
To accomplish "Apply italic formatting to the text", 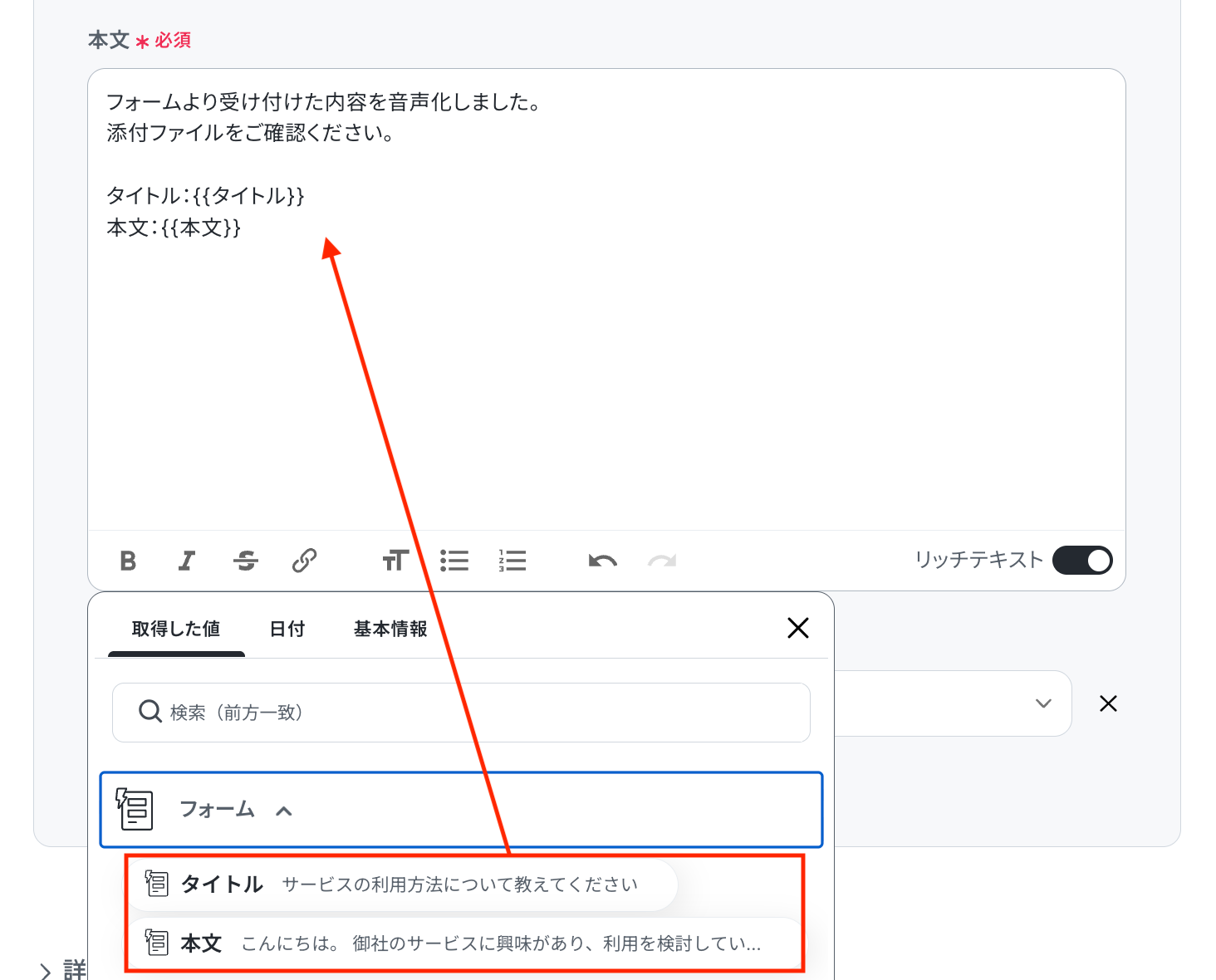I will (187, 561).
